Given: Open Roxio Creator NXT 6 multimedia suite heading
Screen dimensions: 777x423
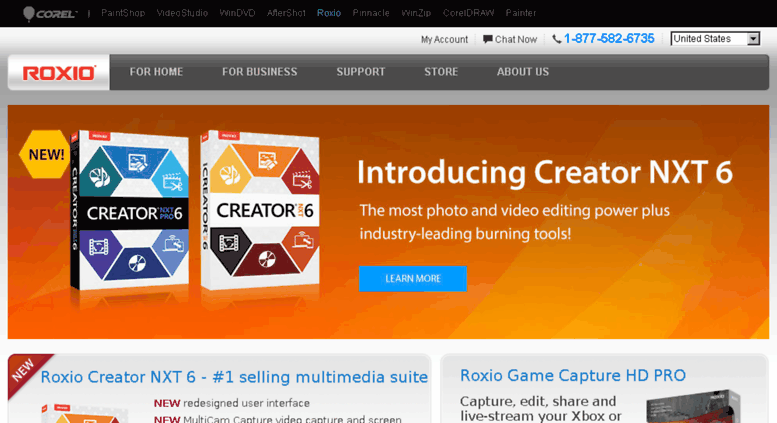Looking at the screenshot, I should tap(234, 377).
